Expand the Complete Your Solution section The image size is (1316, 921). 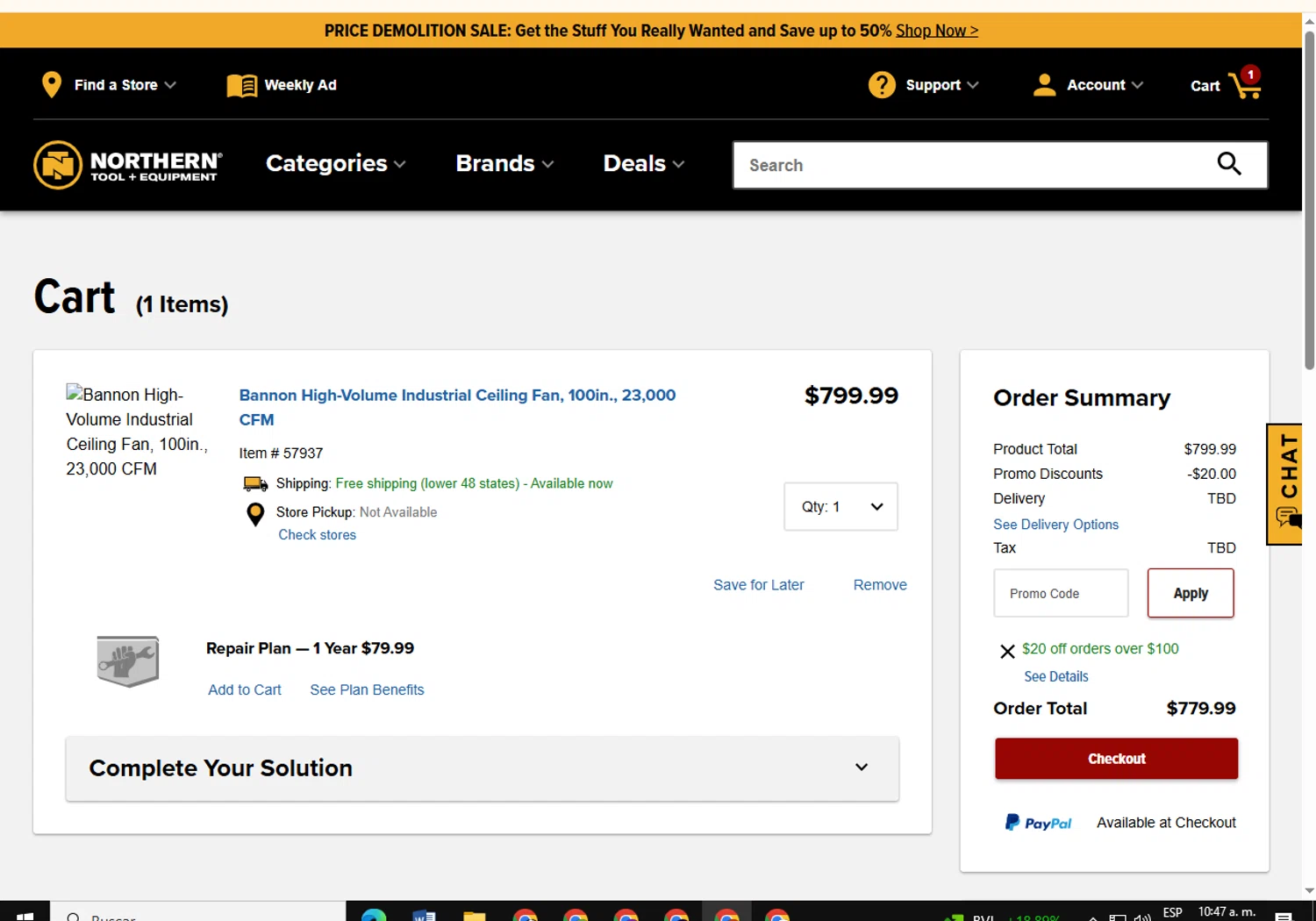tap(483, 768)
